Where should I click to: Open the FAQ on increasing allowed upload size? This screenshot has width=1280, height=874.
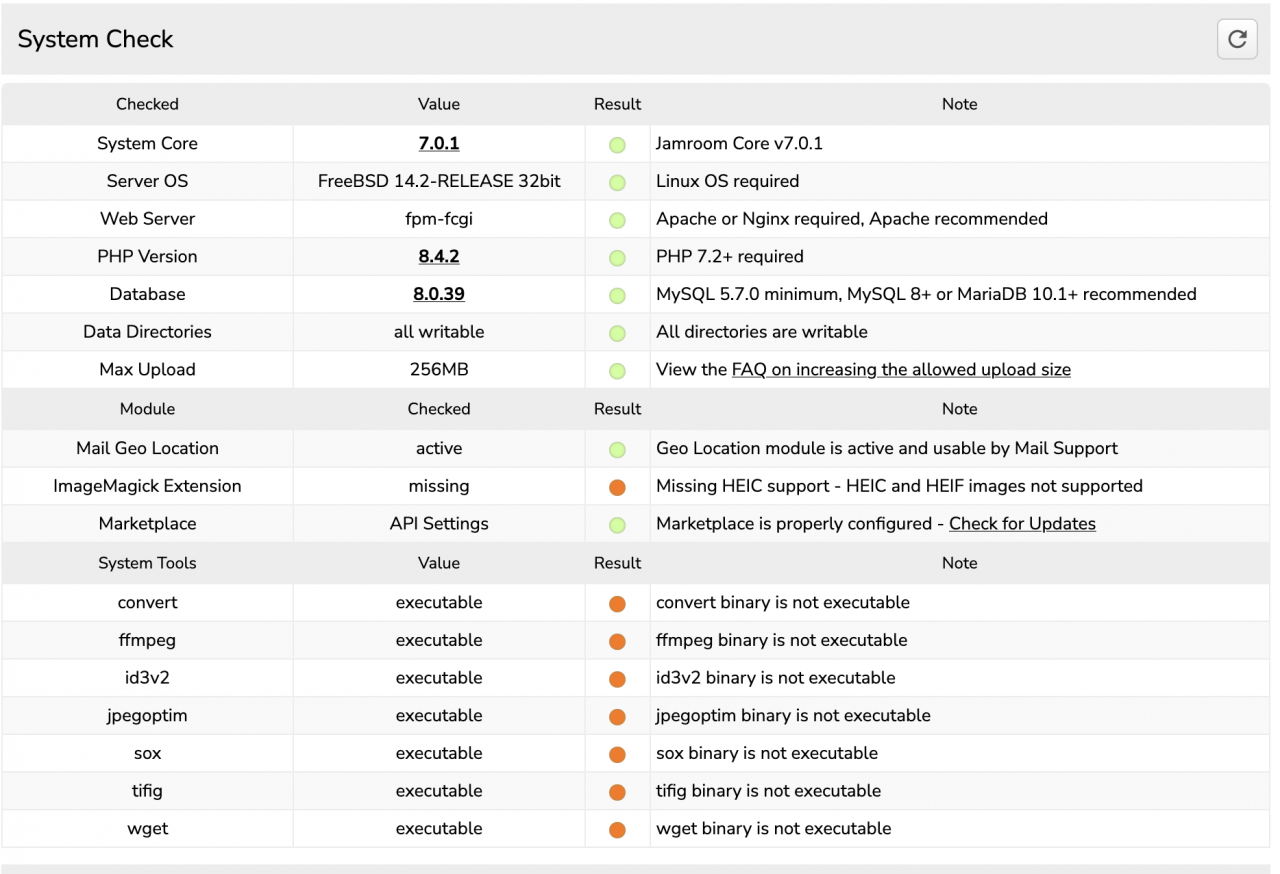point(900,369)
